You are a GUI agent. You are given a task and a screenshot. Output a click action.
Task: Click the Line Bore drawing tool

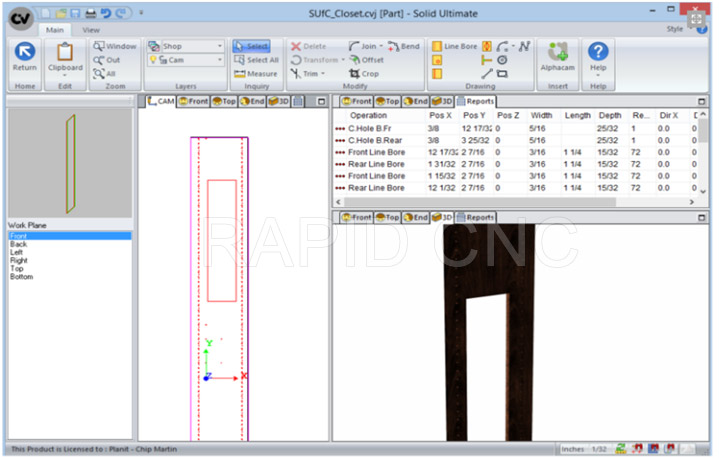454,46
